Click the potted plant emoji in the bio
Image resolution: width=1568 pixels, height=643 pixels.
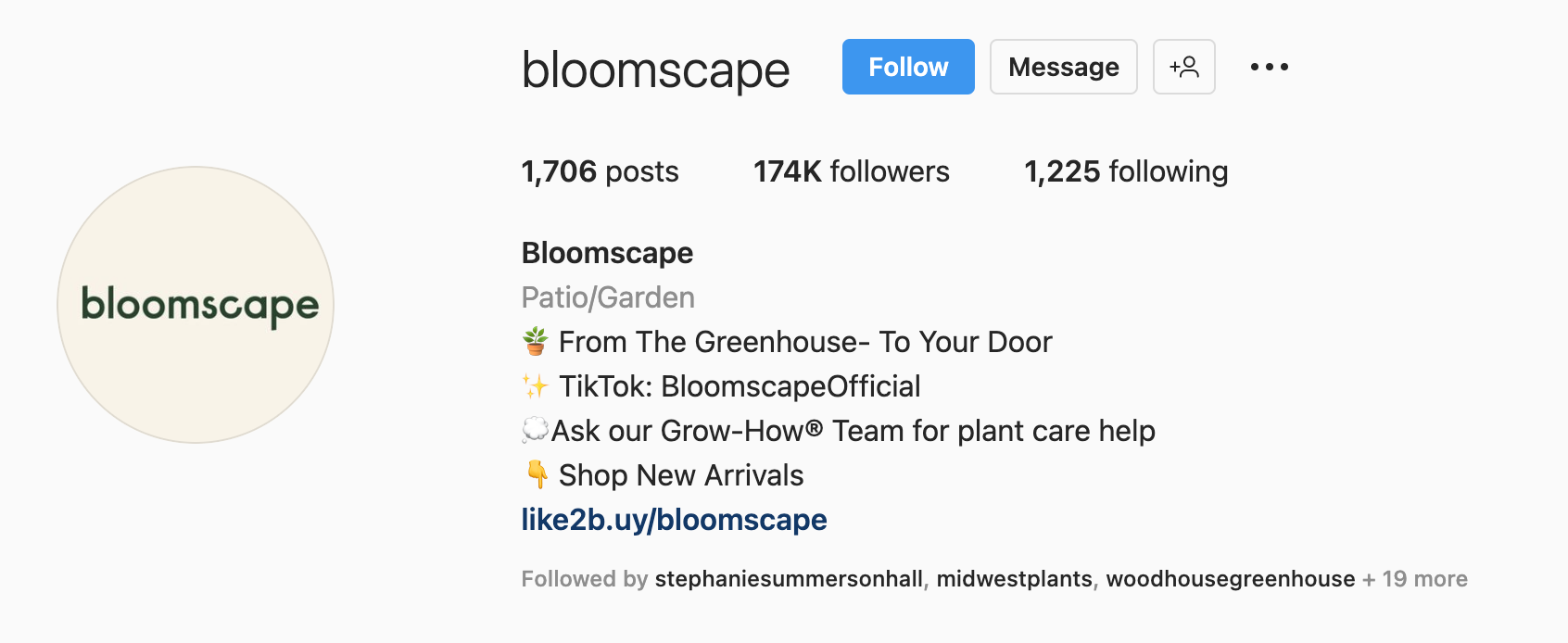536,341
